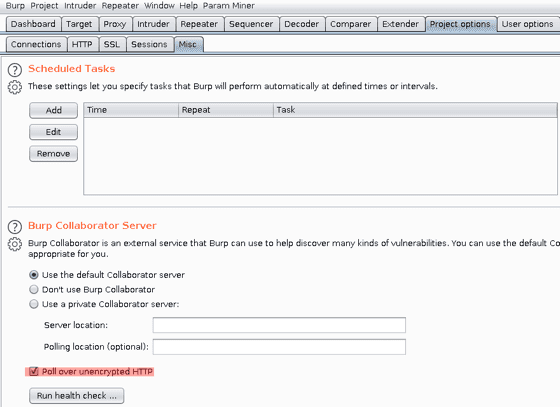560x407 pixels.
Task: Click the Task column header
Action: point(415,110)
